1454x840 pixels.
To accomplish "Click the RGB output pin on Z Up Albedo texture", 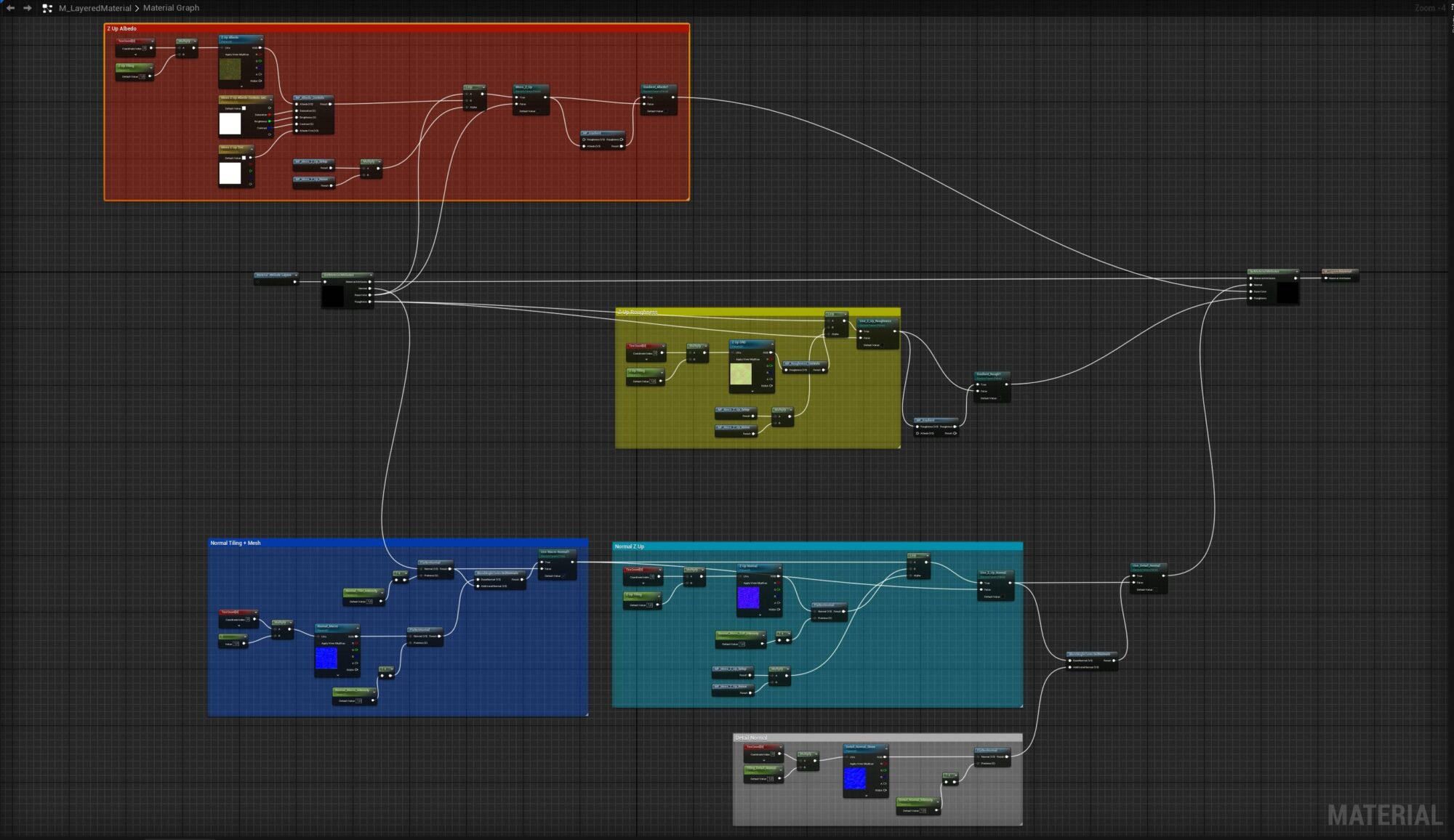I will (x=260, y=48).
